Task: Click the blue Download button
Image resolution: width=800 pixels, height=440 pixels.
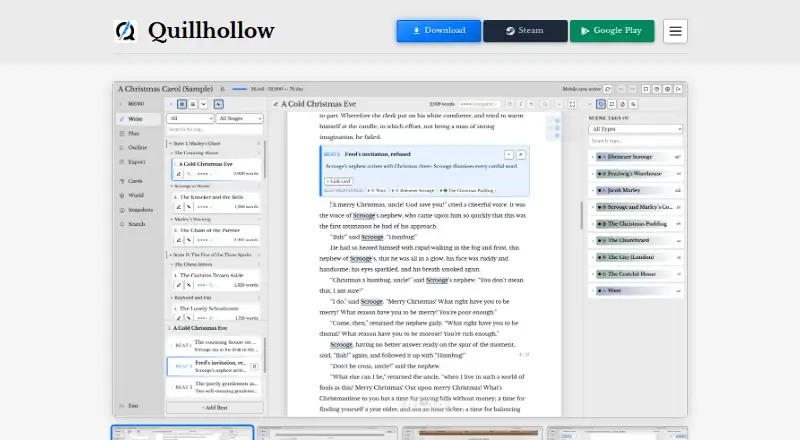Action: pos(439,31)
